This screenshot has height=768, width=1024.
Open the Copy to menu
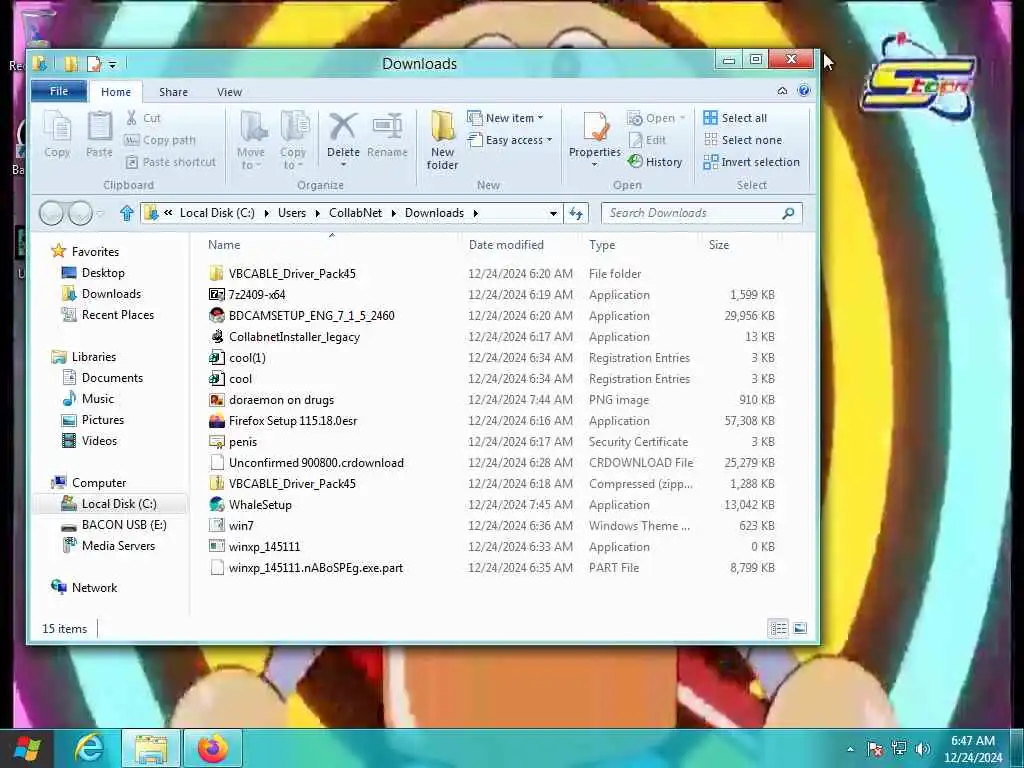(x=293, y=140)
